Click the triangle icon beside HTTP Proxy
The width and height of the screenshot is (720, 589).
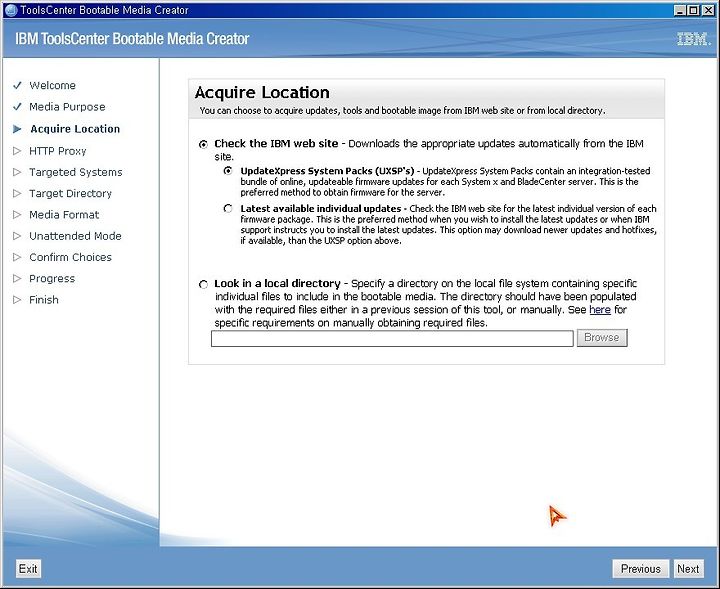coord(17,151)
